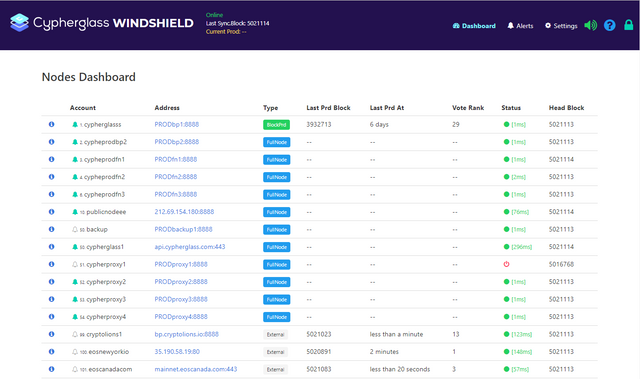
Task: Open info icon for cryptolions1 row
Action: click(51, 334)
